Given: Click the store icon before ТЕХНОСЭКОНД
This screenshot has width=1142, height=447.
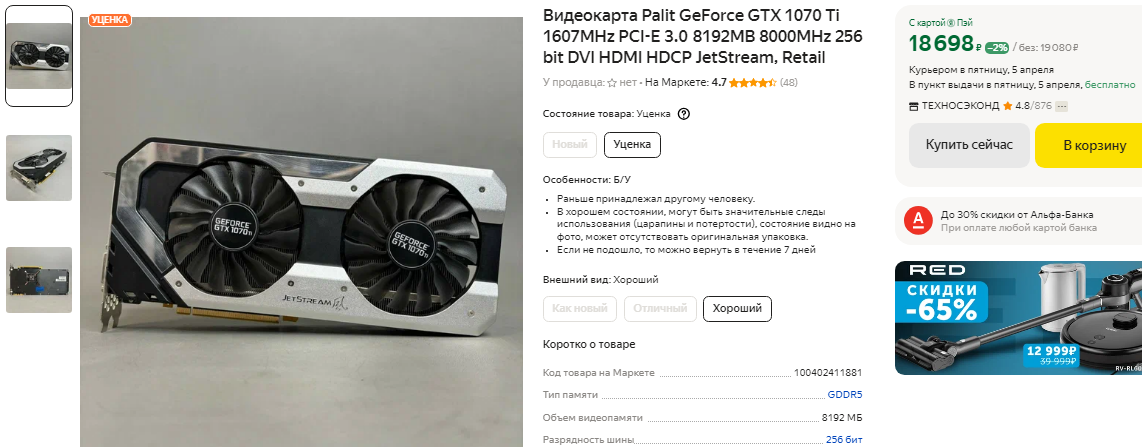Looking at the screenshot, I should 914,106.
